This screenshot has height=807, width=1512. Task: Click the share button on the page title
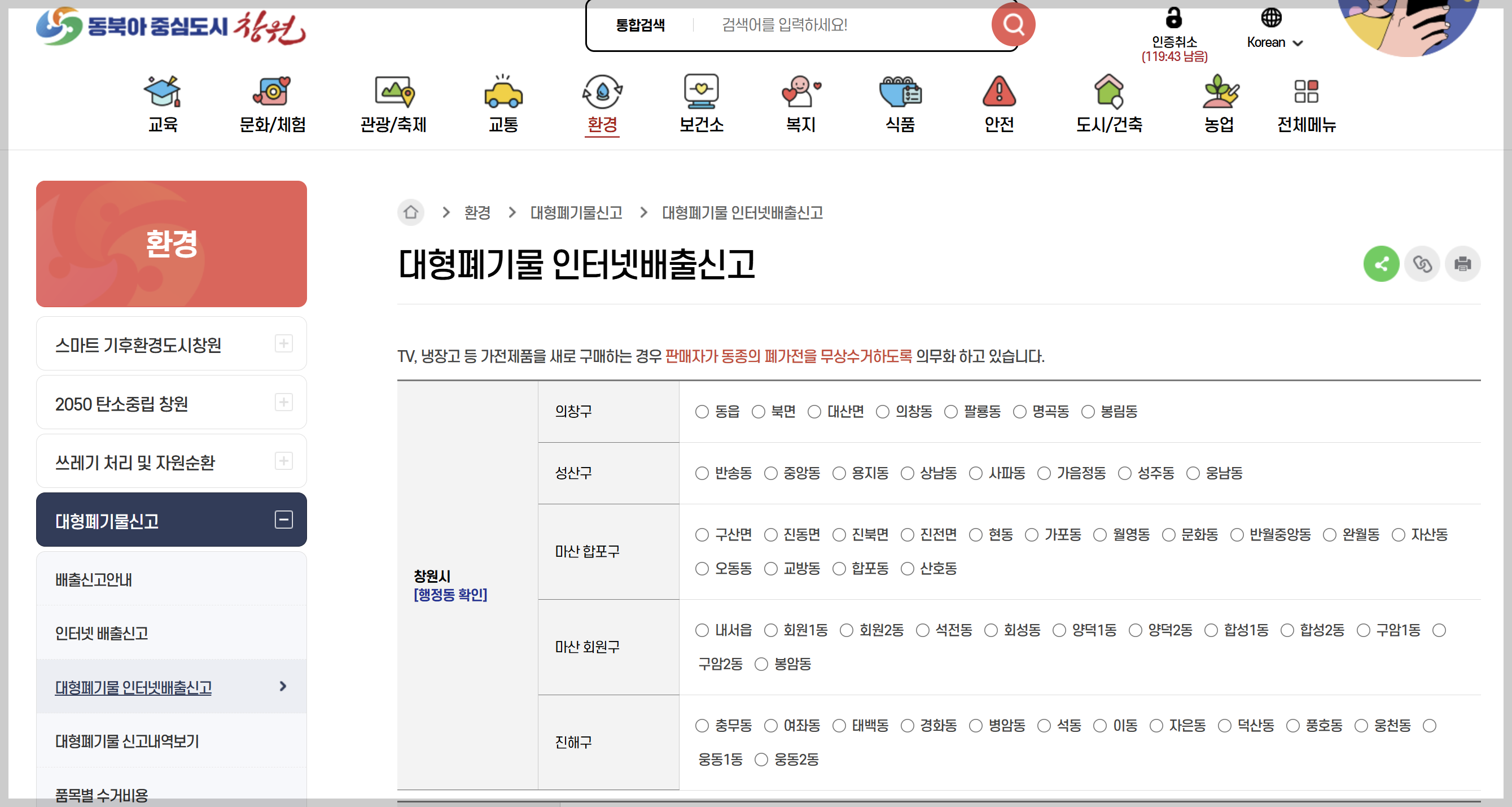(x=1381, y=264)
